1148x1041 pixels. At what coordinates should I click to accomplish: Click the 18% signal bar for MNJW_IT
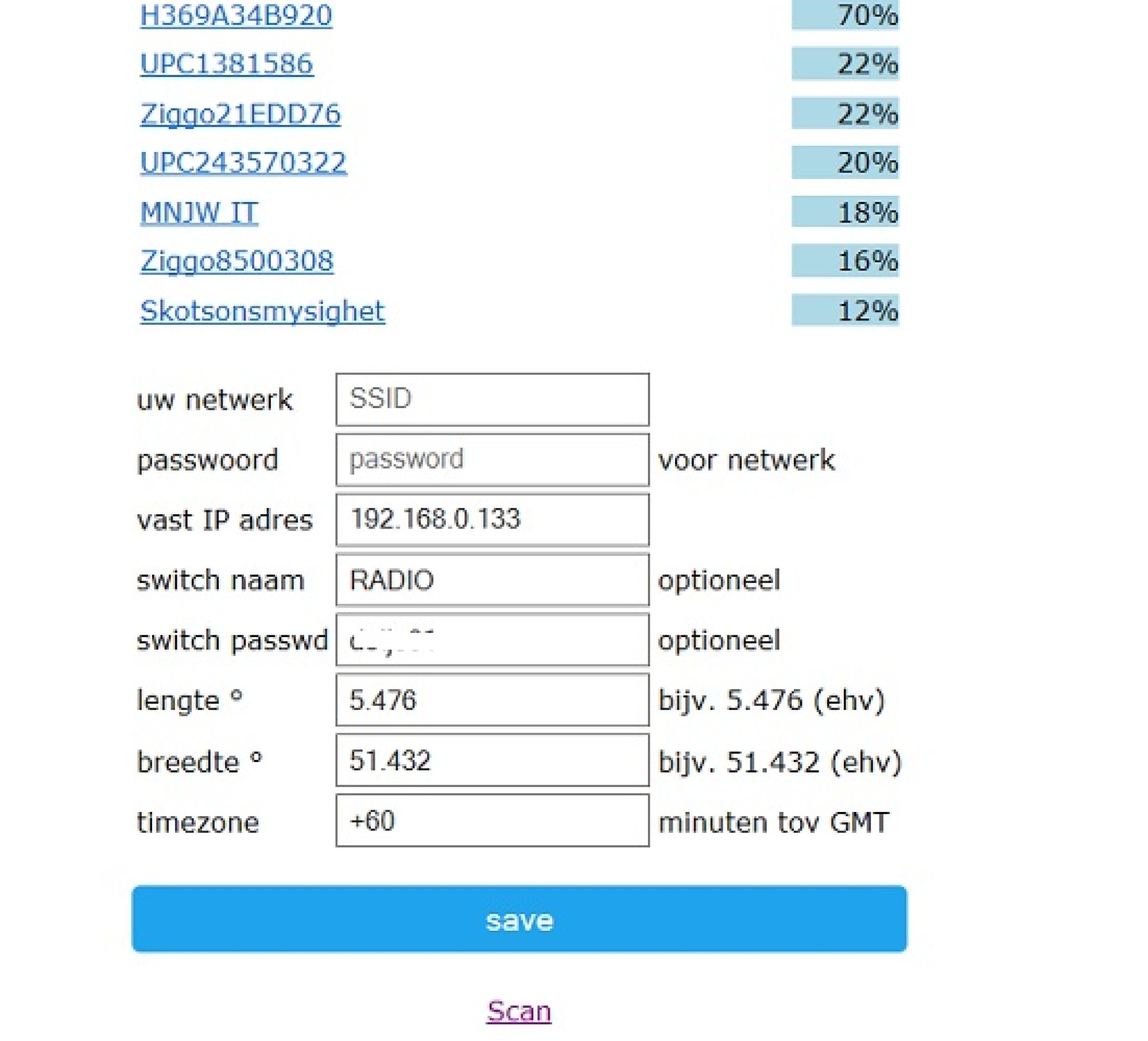tap(845, 212)
